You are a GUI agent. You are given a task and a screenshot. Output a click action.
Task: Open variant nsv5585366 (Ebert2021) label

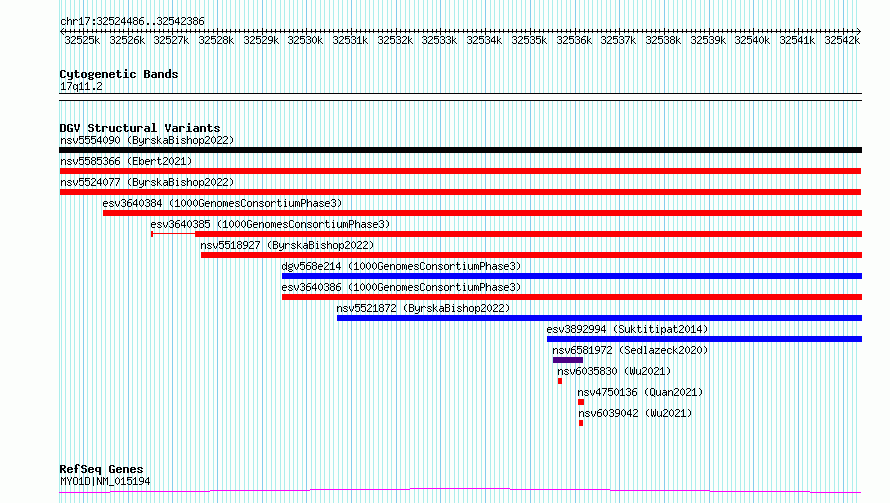(x=126, y=161)
